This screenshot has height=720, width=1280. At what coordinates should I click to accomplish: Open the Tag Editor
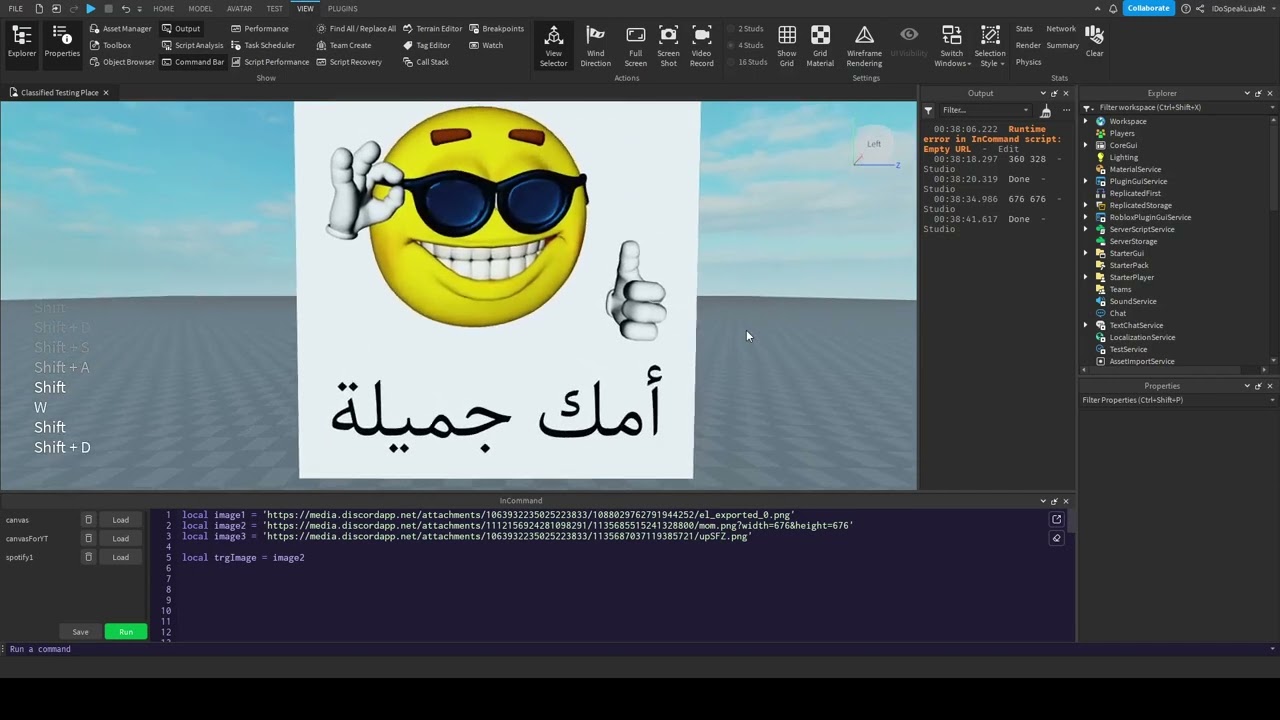pyautogui.click(x=426, y=45)
